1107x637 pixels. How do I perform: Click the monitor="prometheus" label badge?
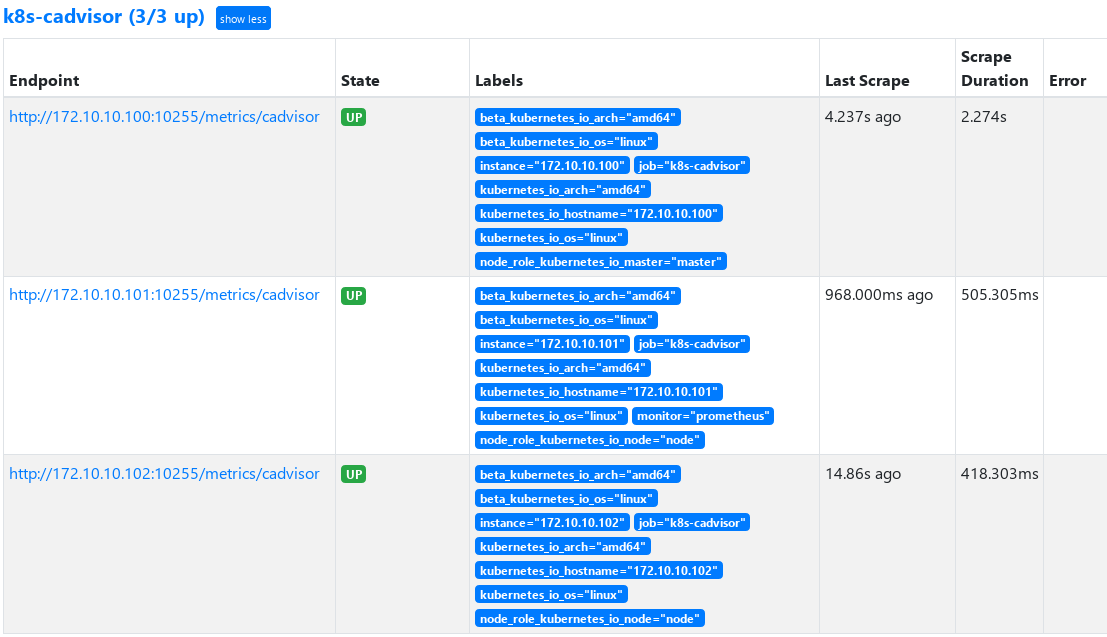pos(702,416)
